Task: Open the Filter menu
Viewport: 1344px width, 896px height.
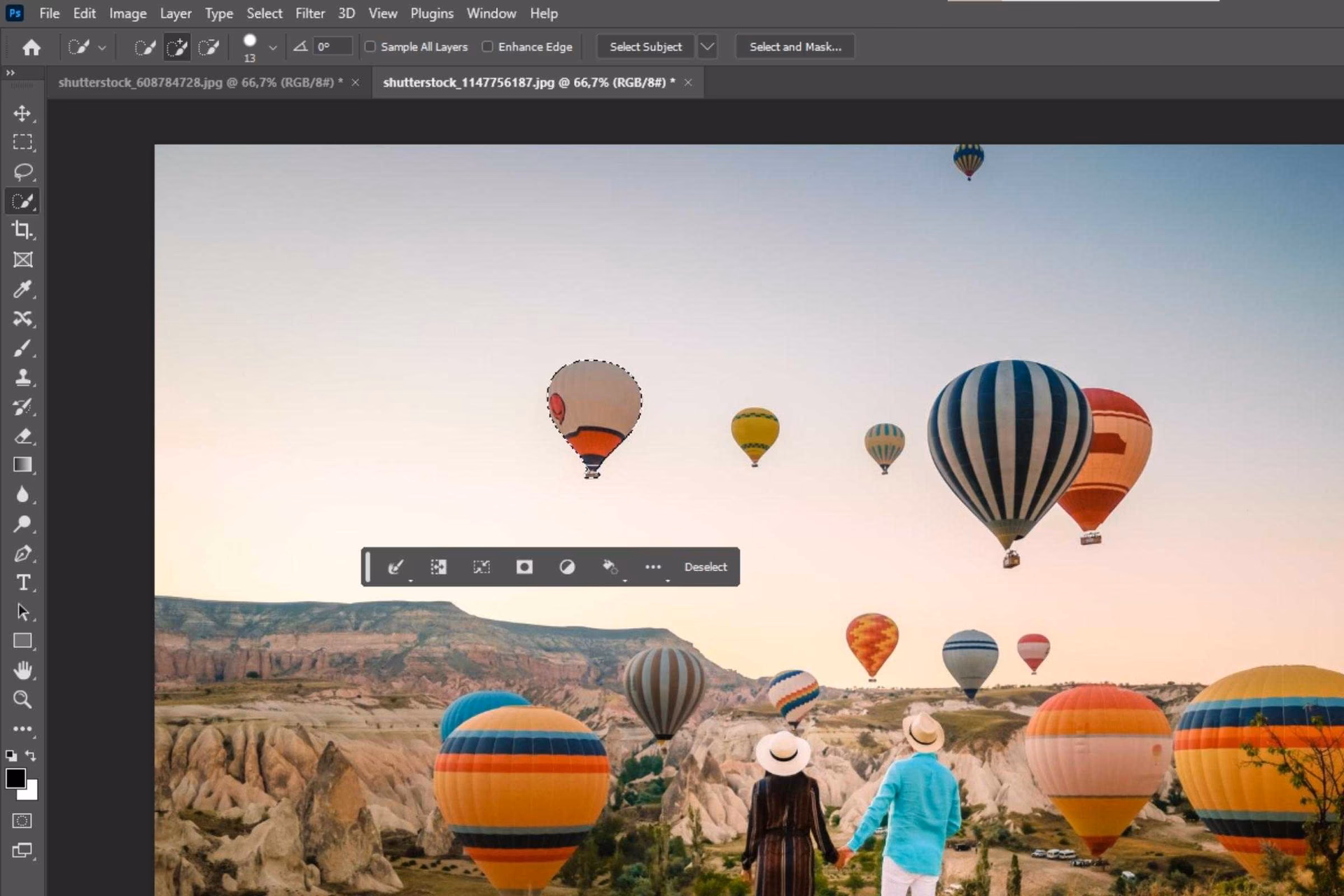Action: tap(310, 13)
